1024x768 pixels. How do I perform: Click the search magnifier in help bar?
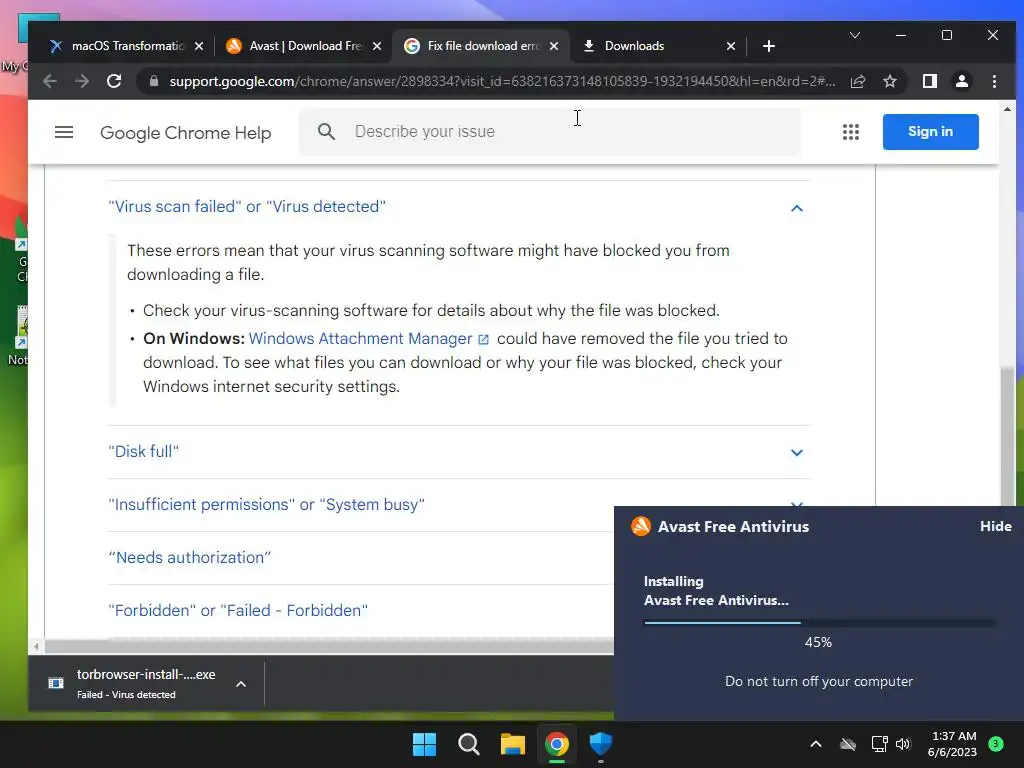(327, 132)
